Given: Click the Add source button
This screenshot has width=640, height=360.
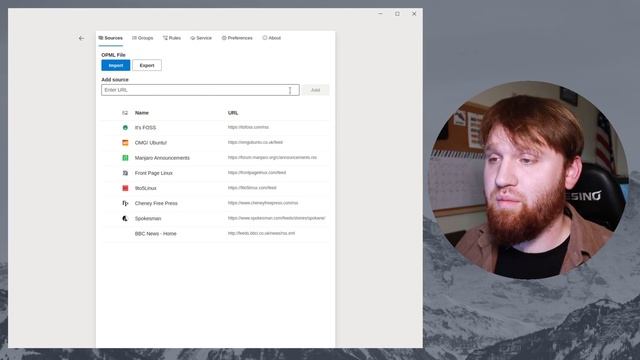Looking at the screenshot, I should point(316,90).
